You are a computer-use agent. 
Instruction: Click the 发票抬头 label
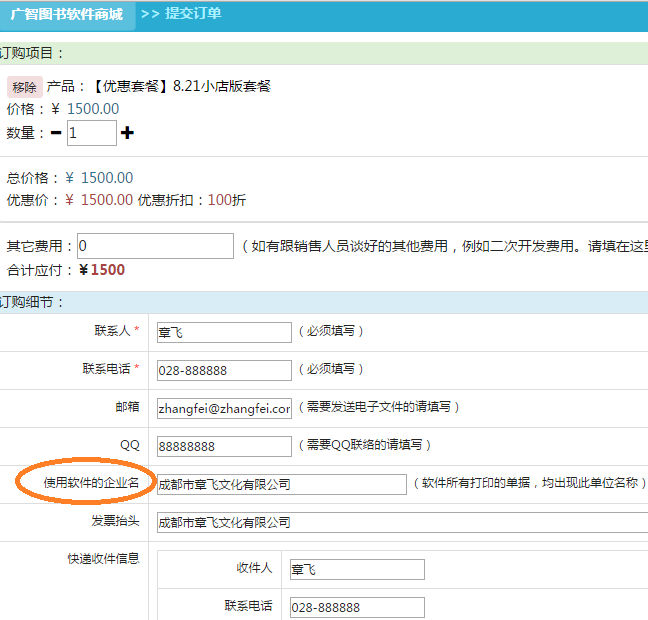(x=115, y=520)
